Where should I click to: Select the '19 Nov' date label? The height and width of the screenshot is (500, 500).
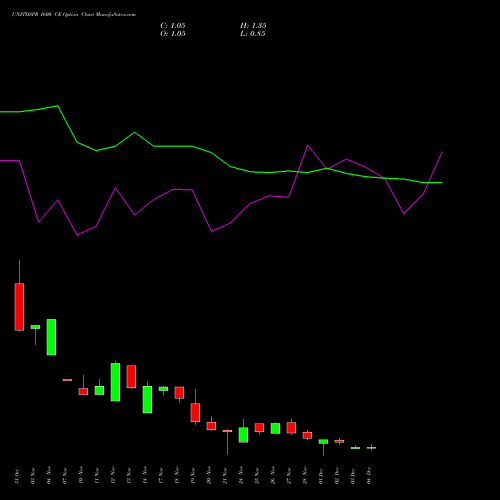click(x=193, y=476)
